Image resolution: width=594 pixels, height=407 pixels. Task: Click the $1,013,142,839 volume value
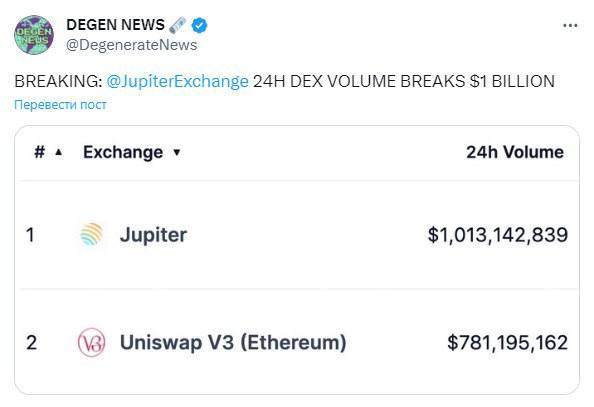[498, 235]
